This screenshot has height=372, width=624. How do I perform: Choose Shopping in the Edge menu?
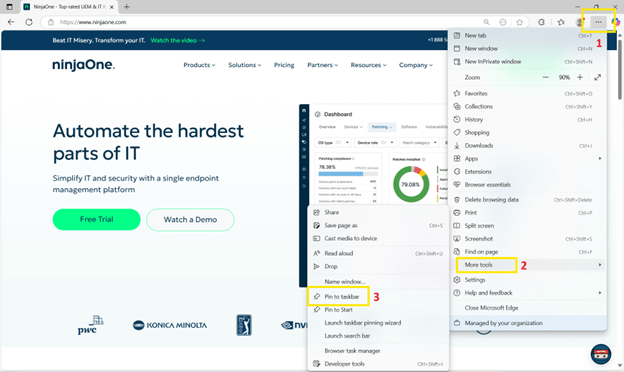(x=528, y=132)
